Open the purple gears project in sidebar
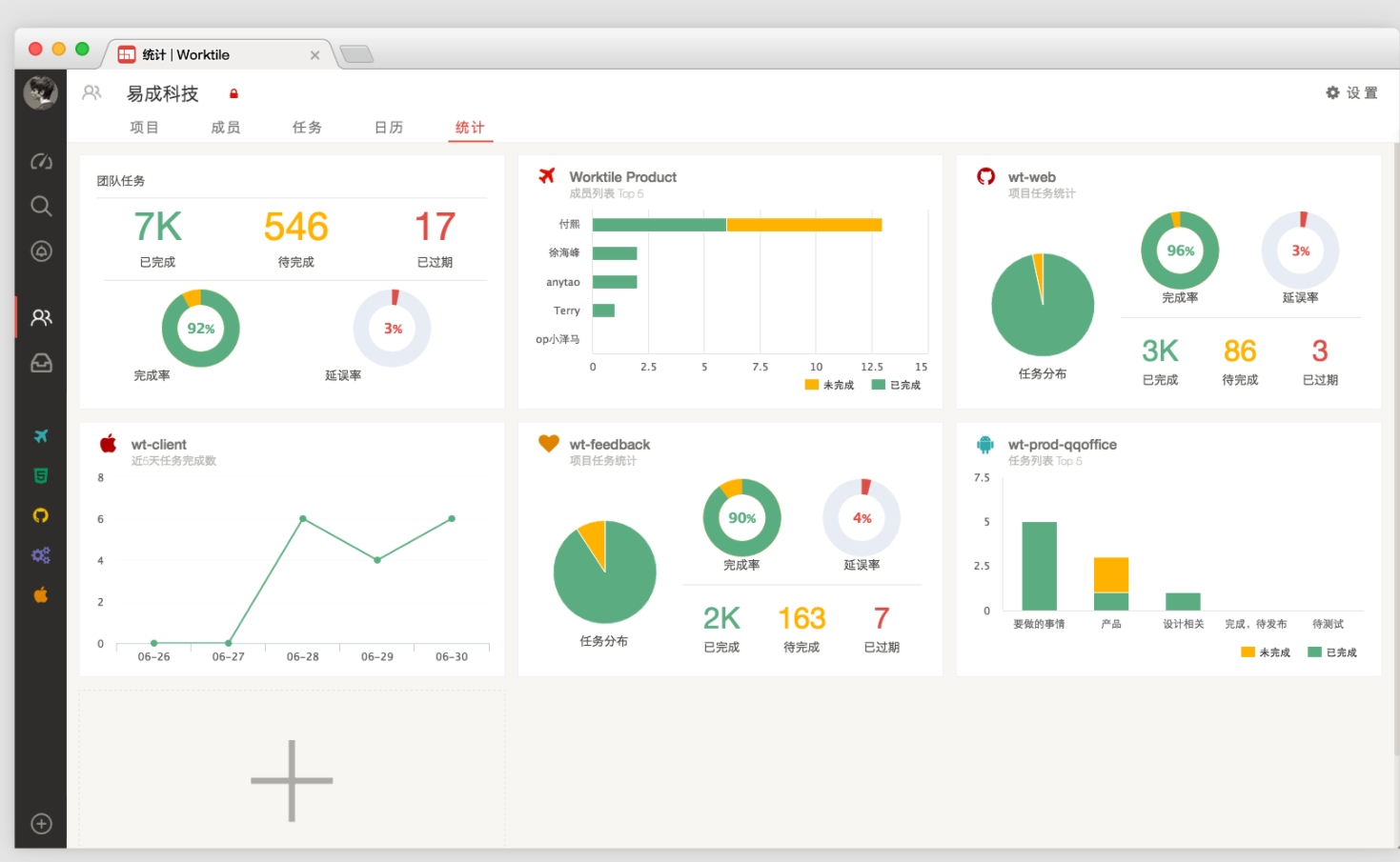The image size is (1400, 862). pyautogui.click(x=41, y=555)
